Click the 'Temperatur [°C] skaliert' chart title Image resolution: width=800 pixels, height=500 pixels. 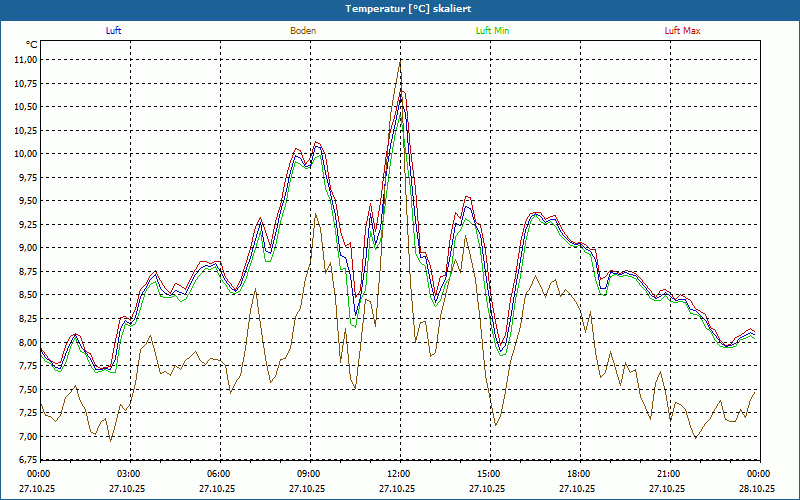(400, 8)
